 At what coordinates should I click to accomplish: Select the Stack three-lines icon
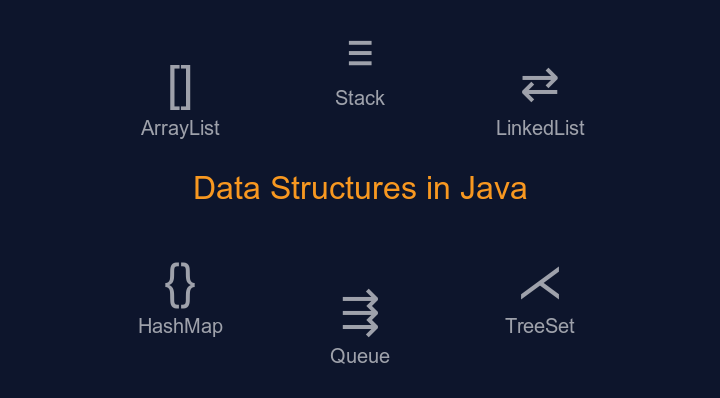tap(360, 53)
